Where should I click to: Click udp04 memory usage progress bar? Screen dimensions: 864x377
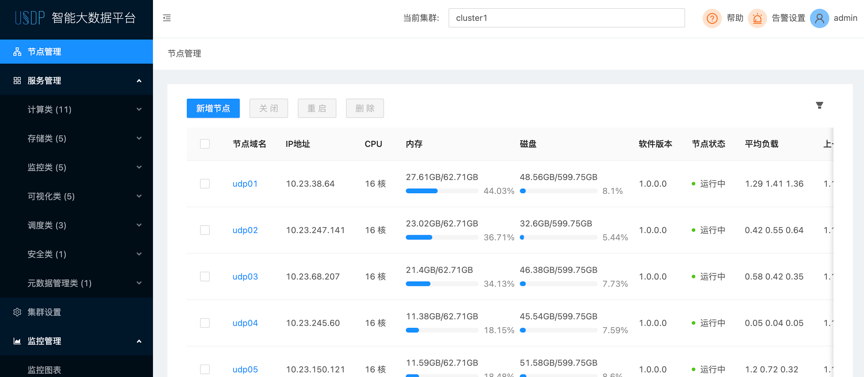(442, 330)
